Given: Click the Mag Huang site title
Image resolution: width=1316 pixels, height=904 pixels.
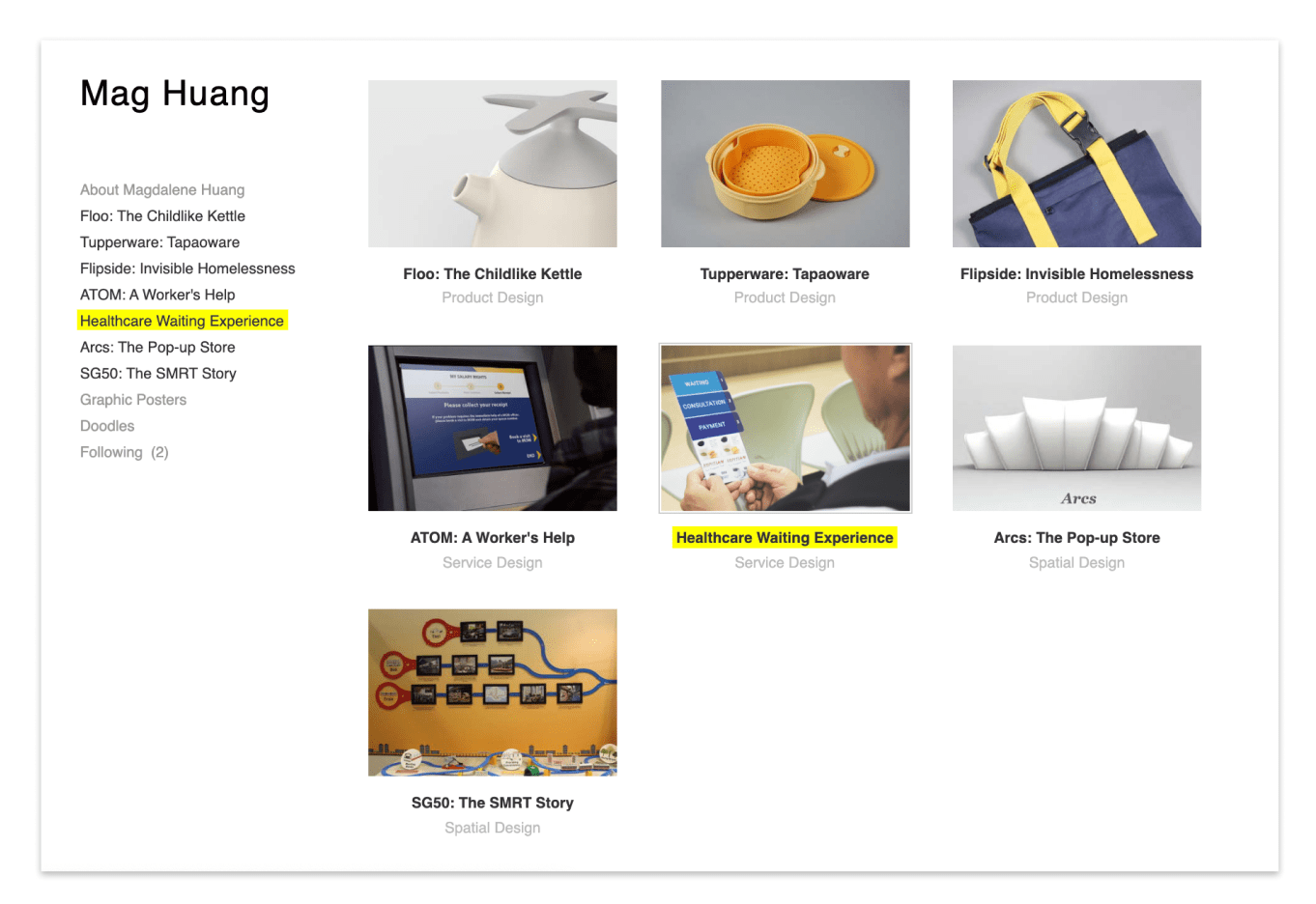Looking at the screenshot, I should coord(175,94).
